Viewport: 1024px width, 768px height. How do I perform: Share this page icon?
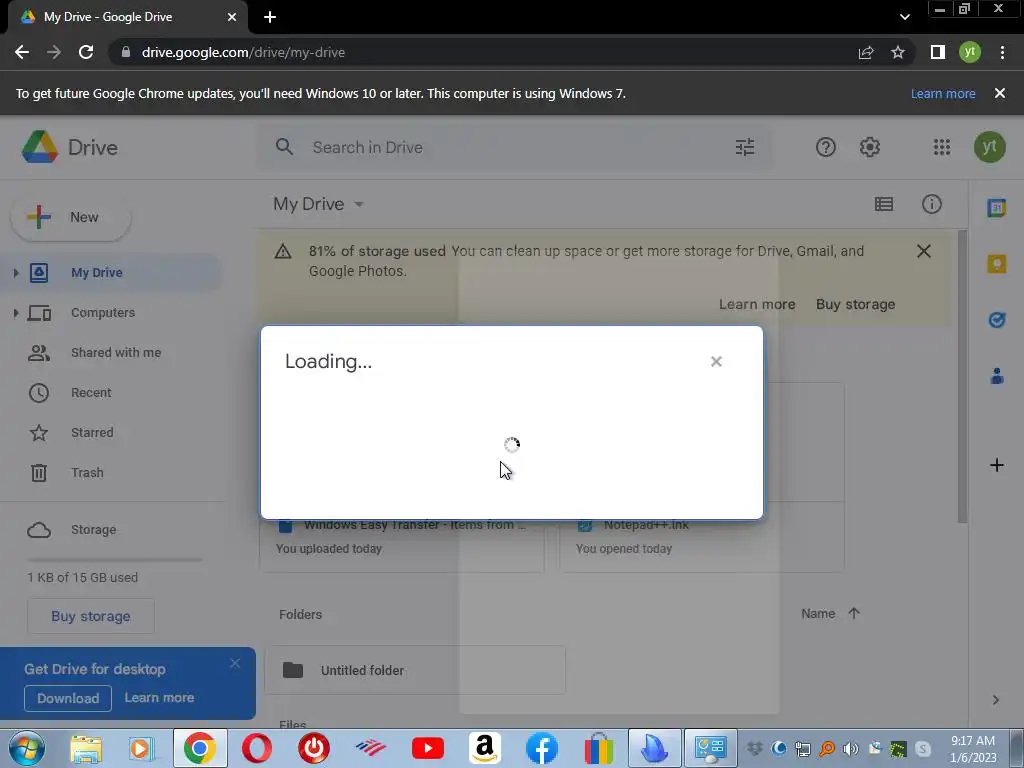tap(866, 52)
